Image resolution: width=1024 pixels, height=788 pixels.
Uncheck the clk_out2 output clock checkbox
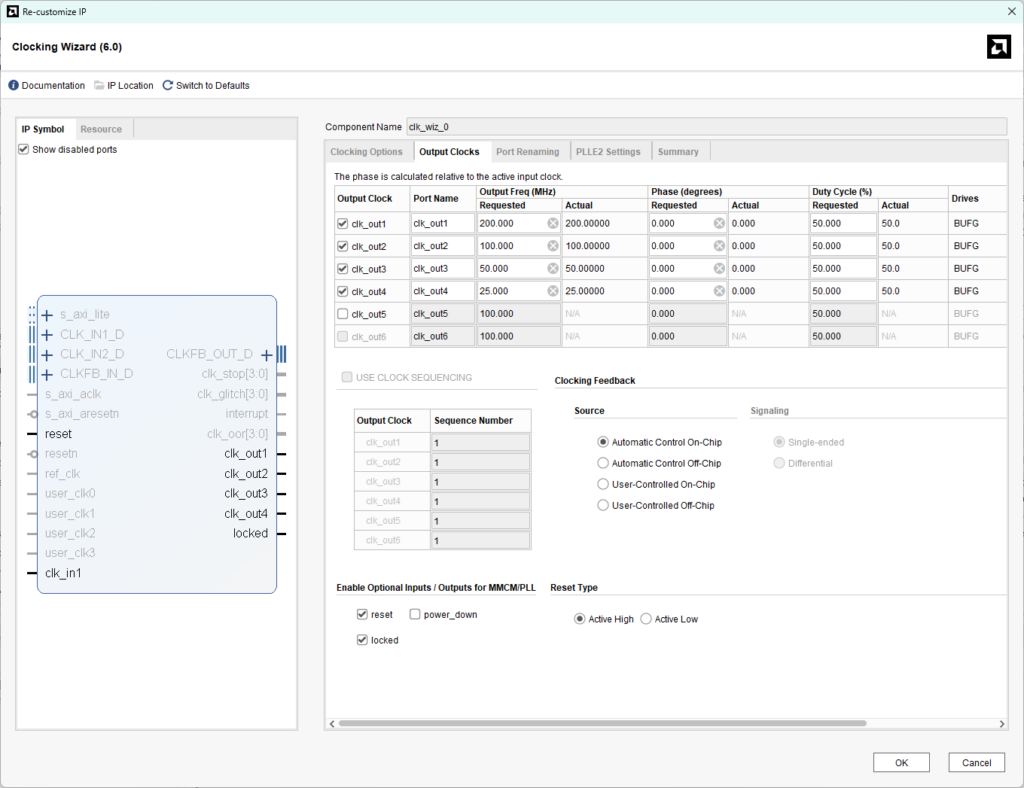(x=342, y=246)
